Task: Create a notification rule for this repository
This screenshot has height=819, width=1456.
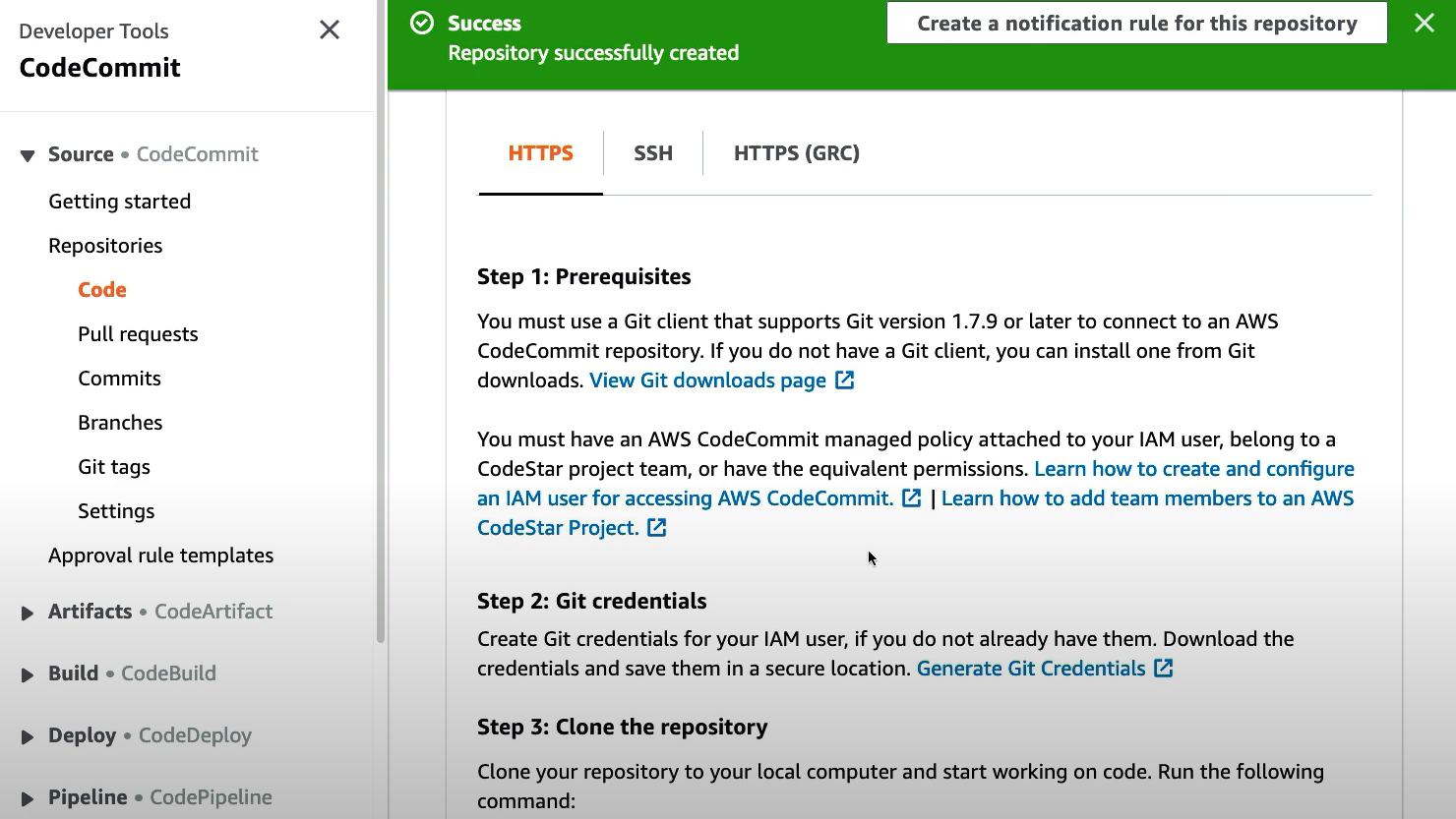Action: coord(1137,23)
